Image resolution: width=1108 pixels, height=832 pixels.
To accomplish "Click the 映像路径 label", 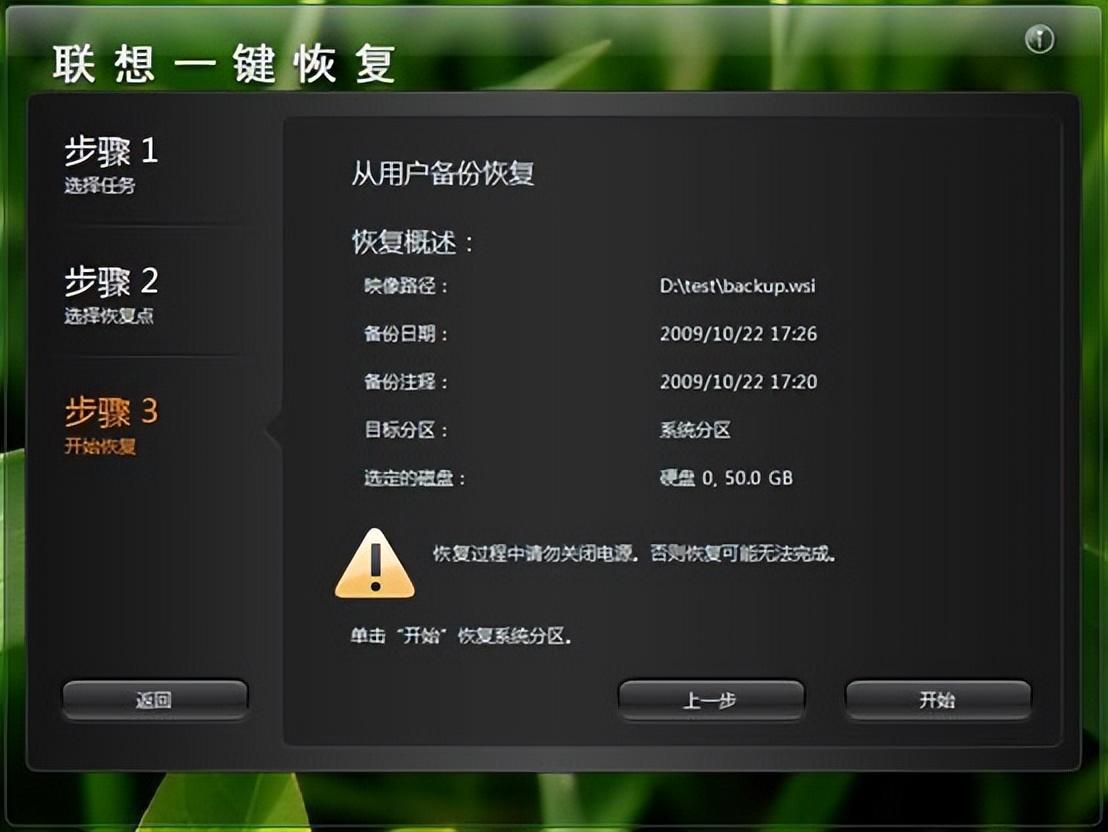I will pyautogui.click(x=406, y=286).
